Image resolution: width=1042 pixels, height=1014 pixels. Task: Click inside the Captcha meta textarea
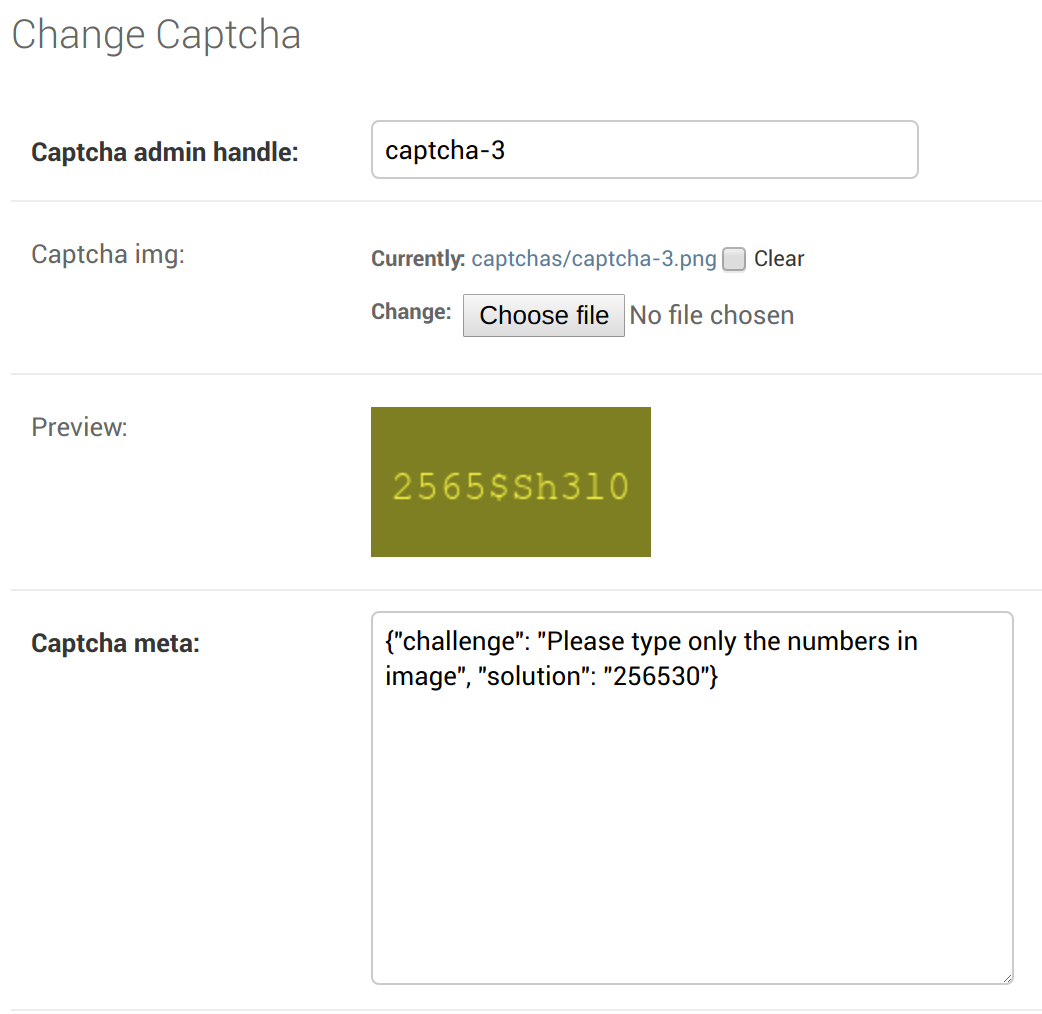pos(690,800)
